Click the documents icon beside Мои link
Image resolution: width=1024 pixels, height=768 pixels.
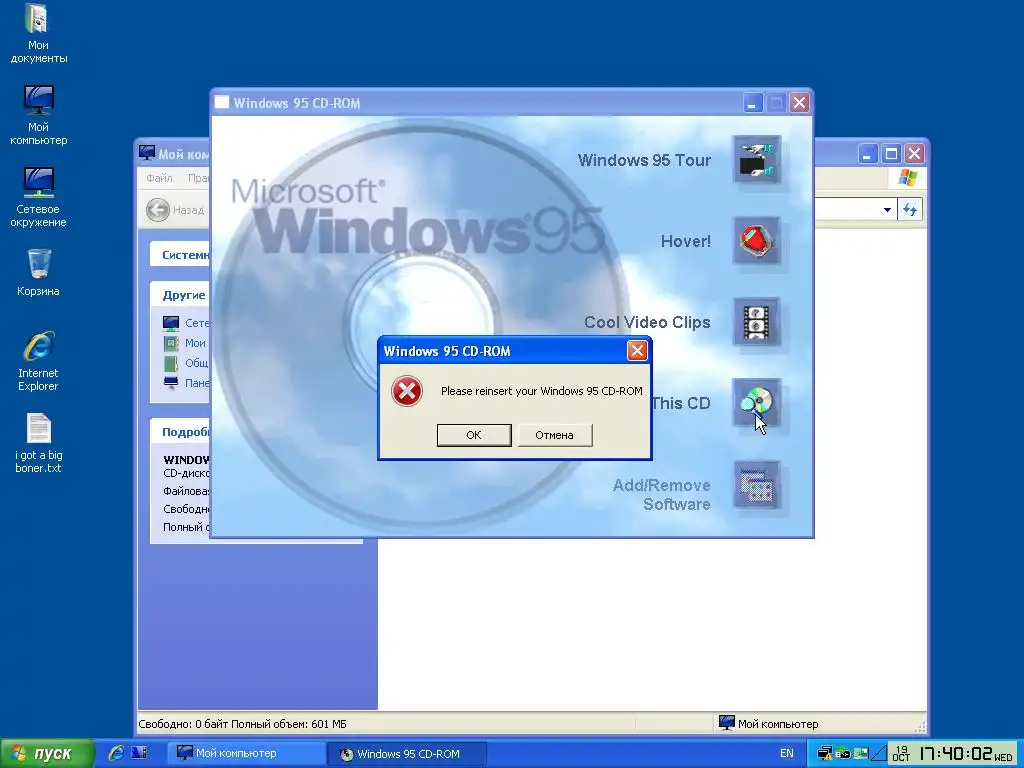point(170,343)
